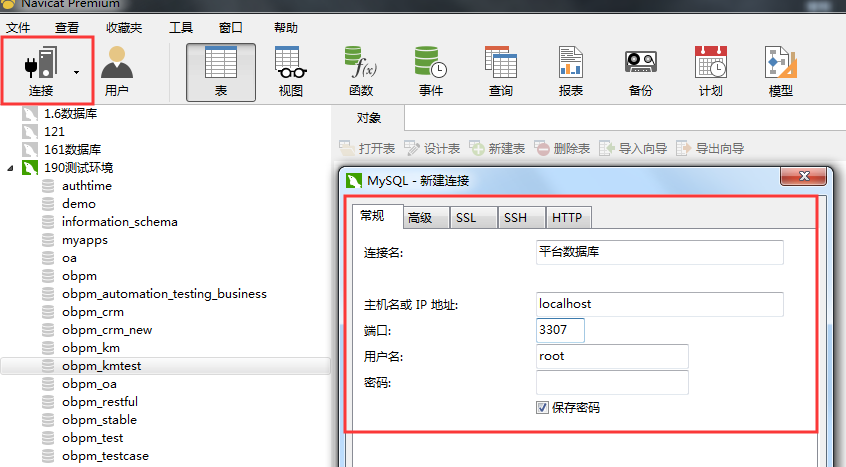
Task: Click the 连接名 input field
Action: tap(659, 252)
